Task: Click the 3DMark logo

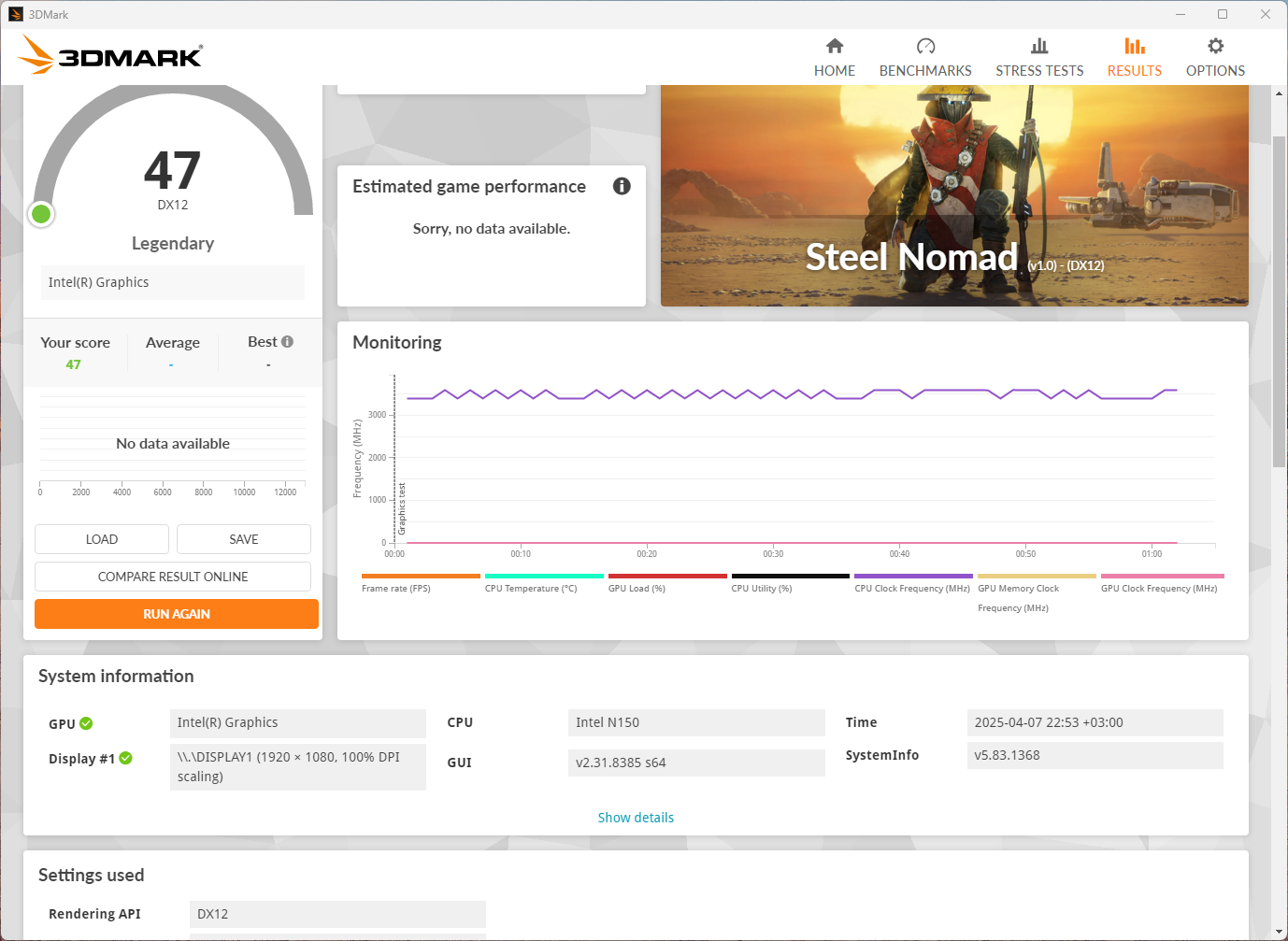Action: 111,55
